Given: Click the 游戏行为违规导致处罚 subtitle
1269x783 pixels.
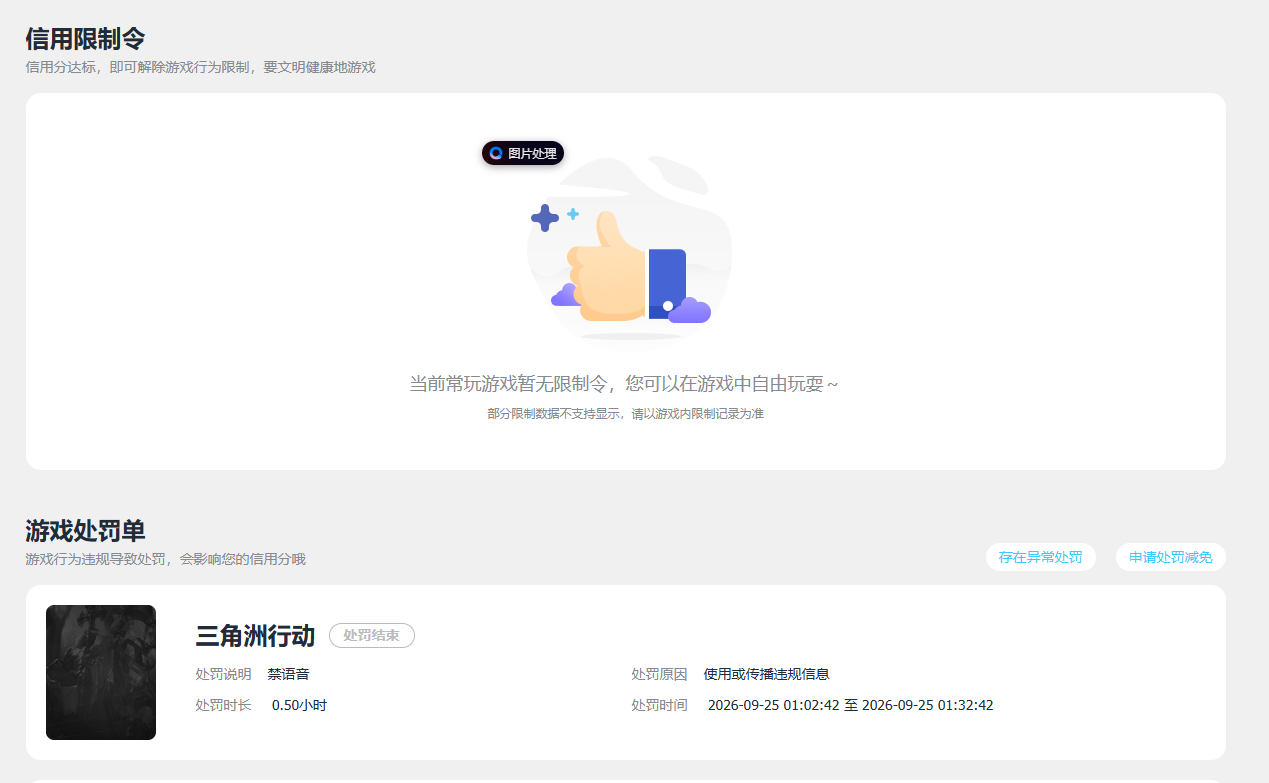Looking at the screenshot, I should [x=165, y=559].
